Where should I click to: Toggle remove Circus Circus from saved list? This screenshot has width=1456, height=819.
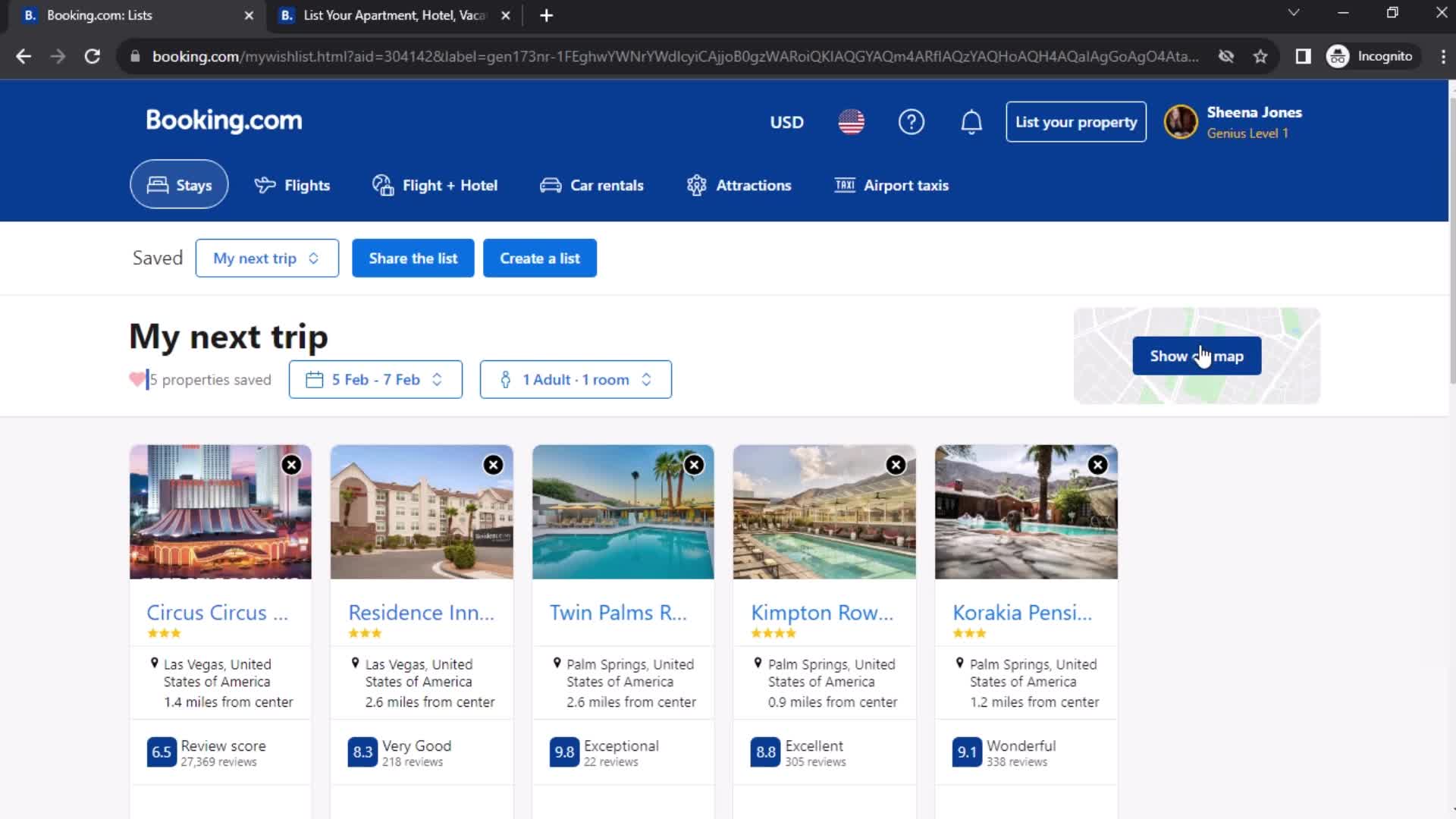(291, 464)
